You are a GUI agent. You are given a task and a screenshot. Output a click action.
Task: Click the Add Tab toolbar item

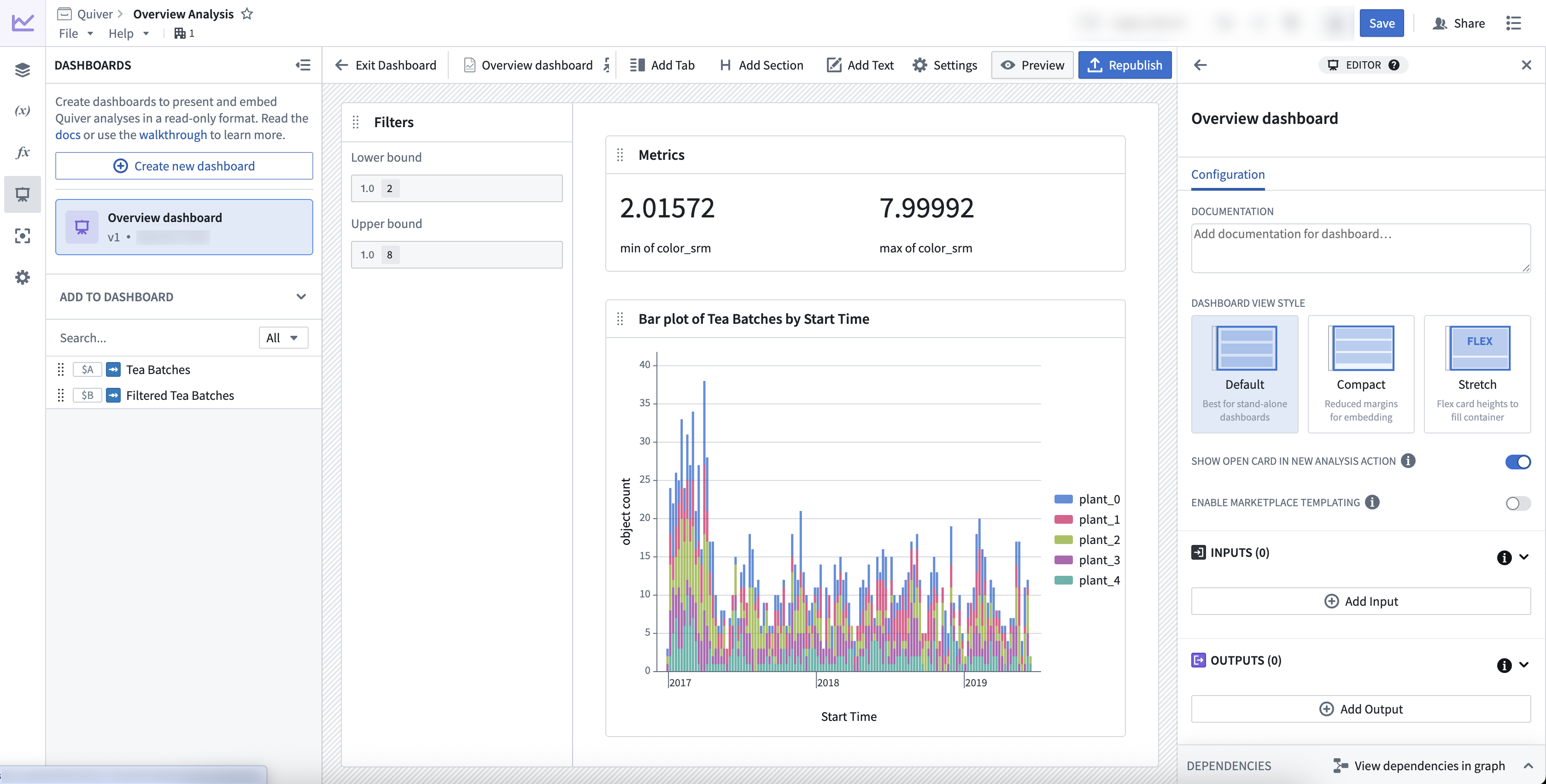pyautogui.click(x=662, y=65)
